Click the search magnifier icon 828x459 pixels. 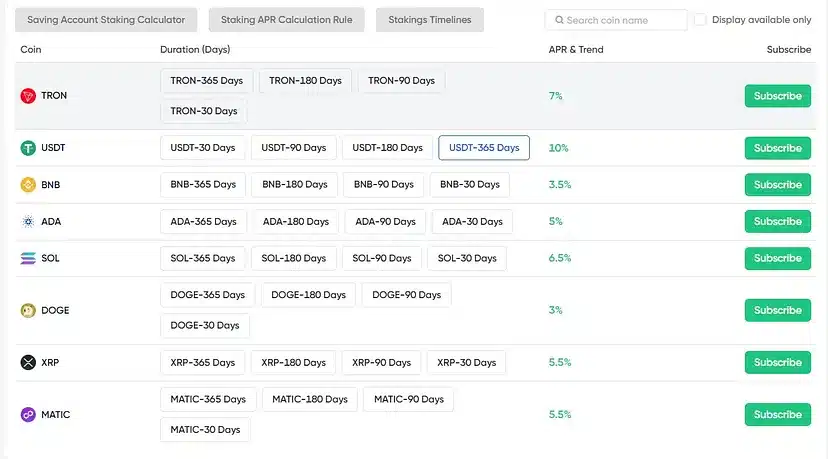(x=559, y=20)
